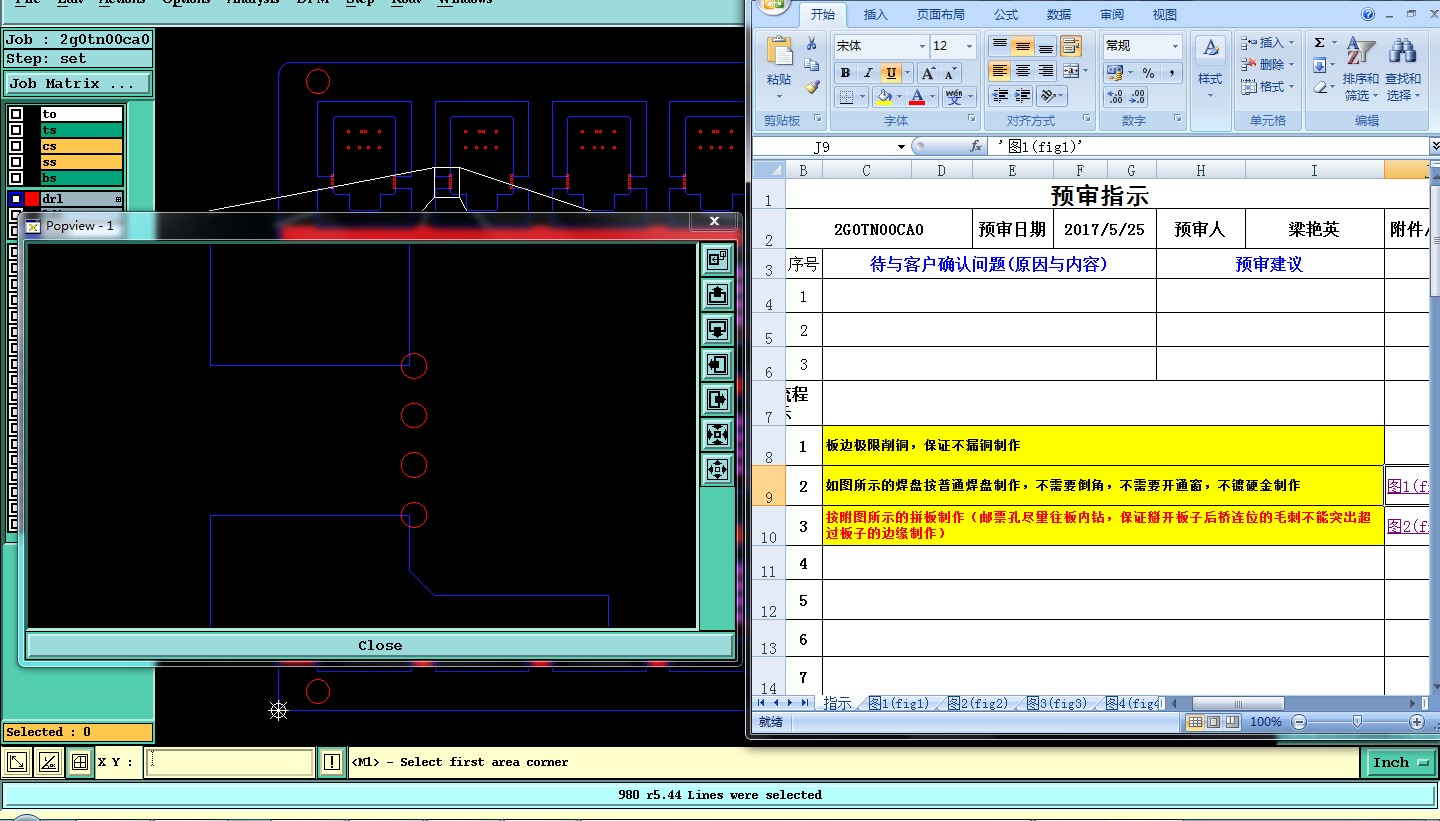Viewport: 1440px width, 821px height.
Task: Click the first snap mode icon beside X Y
Action: pos(17,763)
